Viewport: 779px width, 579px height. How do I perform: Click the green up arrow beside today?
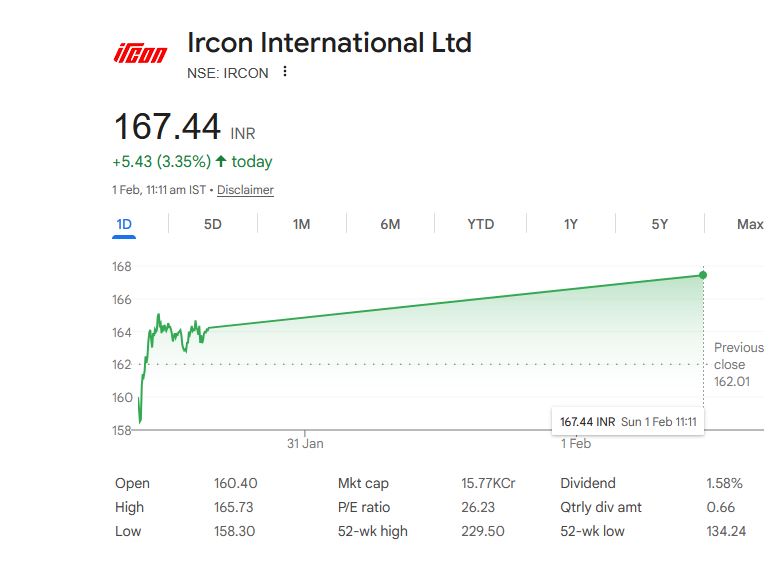click(221, 161)
